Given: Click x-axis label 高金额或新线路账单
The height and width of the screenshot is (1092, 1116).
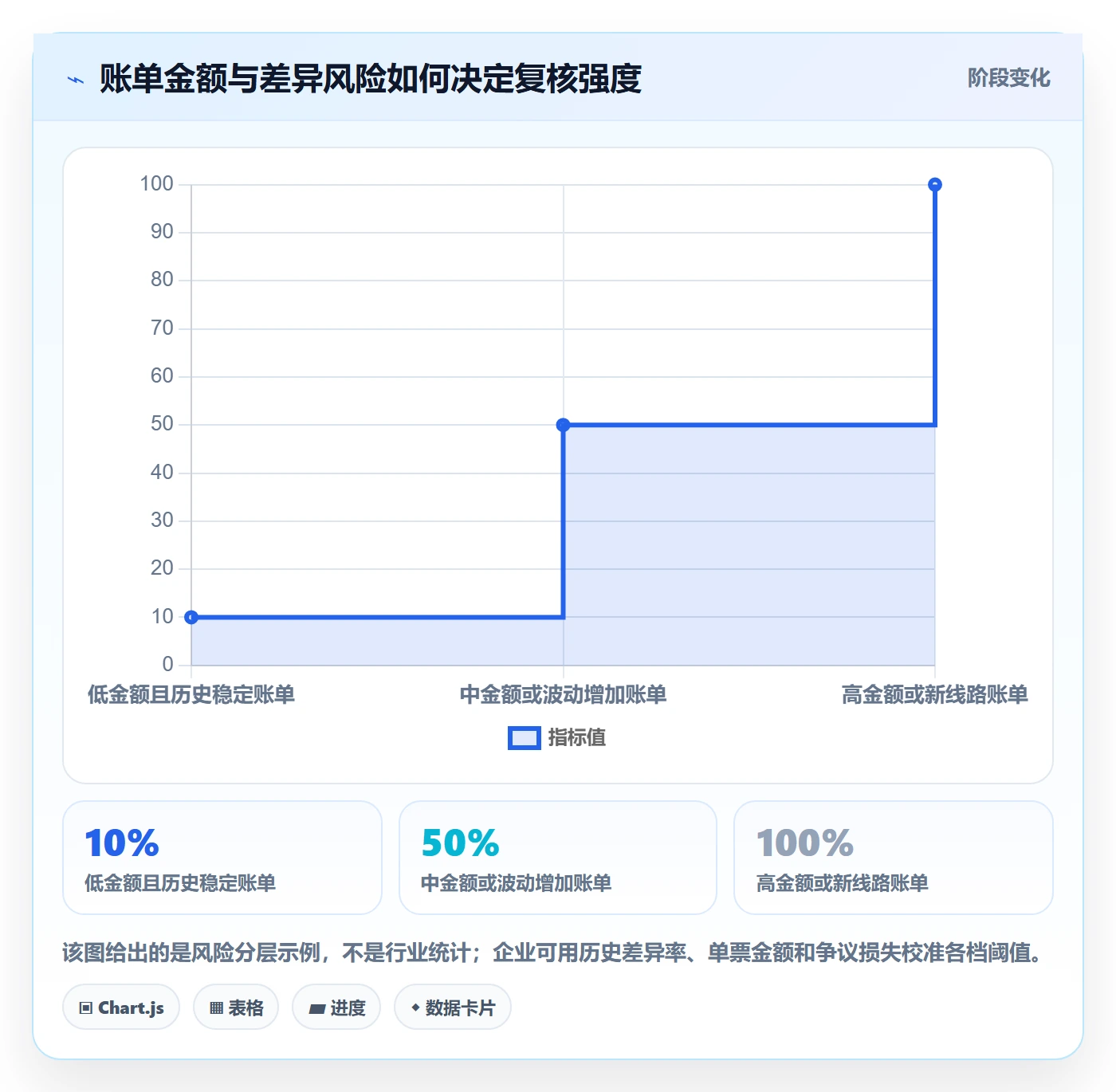Looking at the screenshot, I should (x=935, y=695).
